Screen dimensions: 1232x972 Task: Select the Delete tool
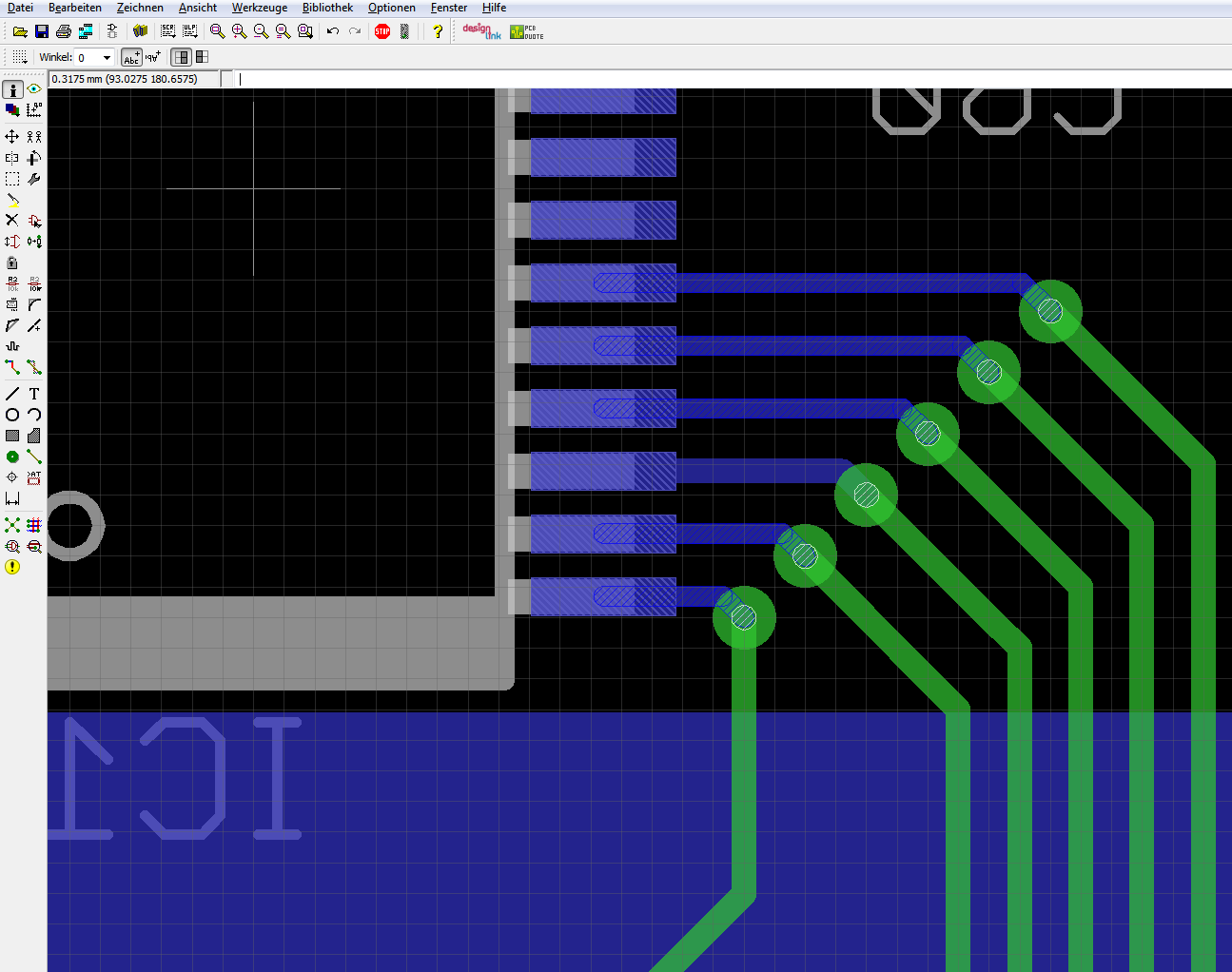pyautogui.click(x=12, y=221)
